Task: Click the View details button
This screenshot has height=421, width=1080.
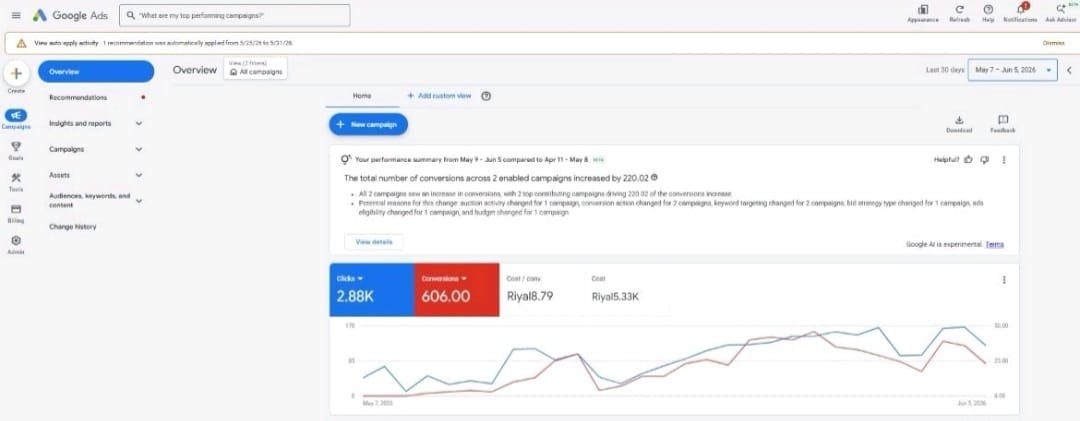Action: tap(374, 243)
